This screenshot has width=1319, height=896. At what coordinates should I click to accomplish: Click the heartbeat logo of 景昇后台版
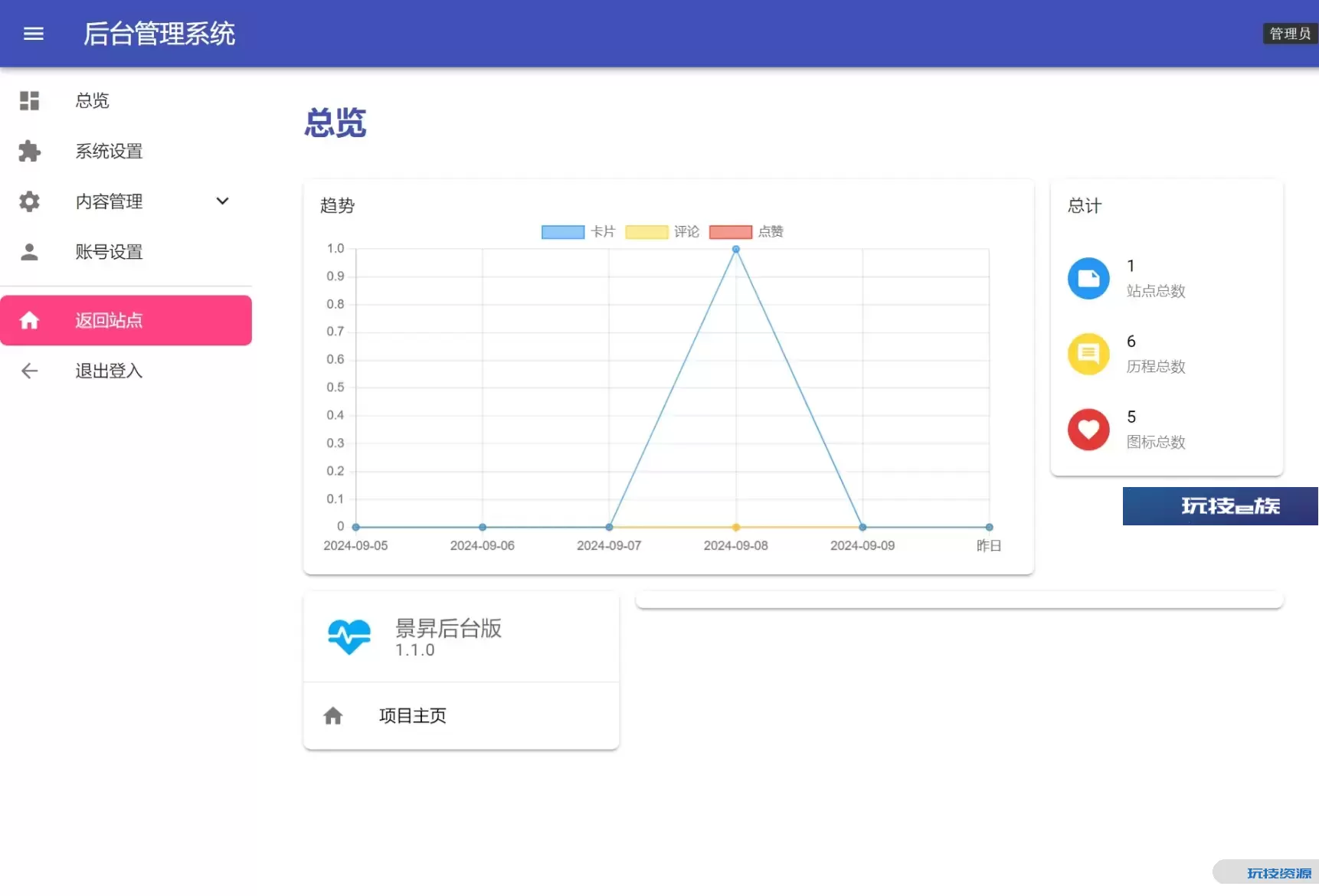349,637
